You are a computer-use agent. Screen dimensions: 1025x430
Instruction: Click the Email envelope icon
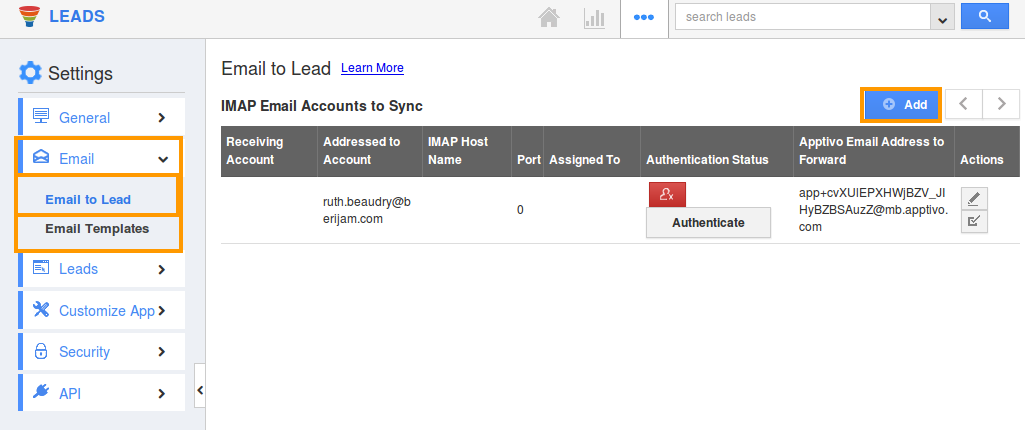click(41, 157)
